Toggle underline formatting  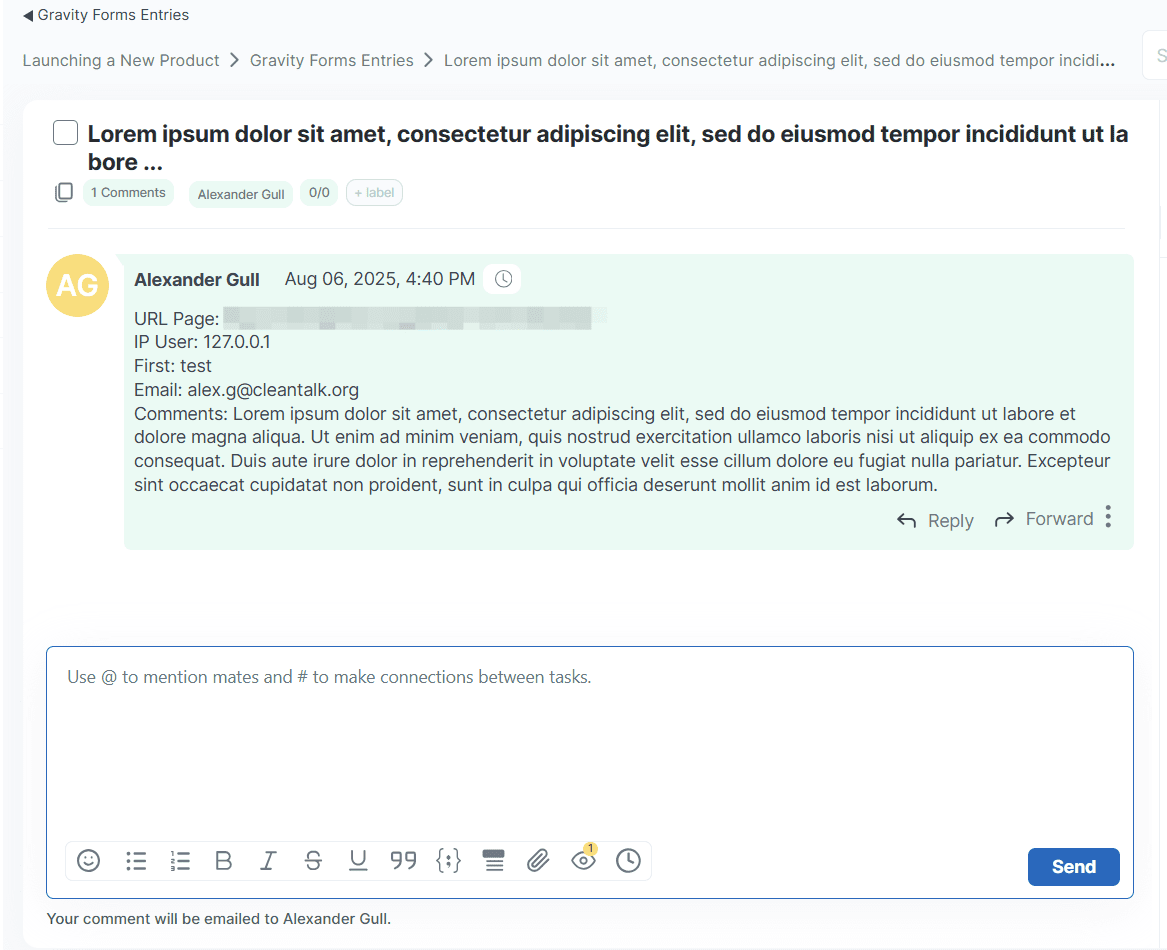click(358, 860)
